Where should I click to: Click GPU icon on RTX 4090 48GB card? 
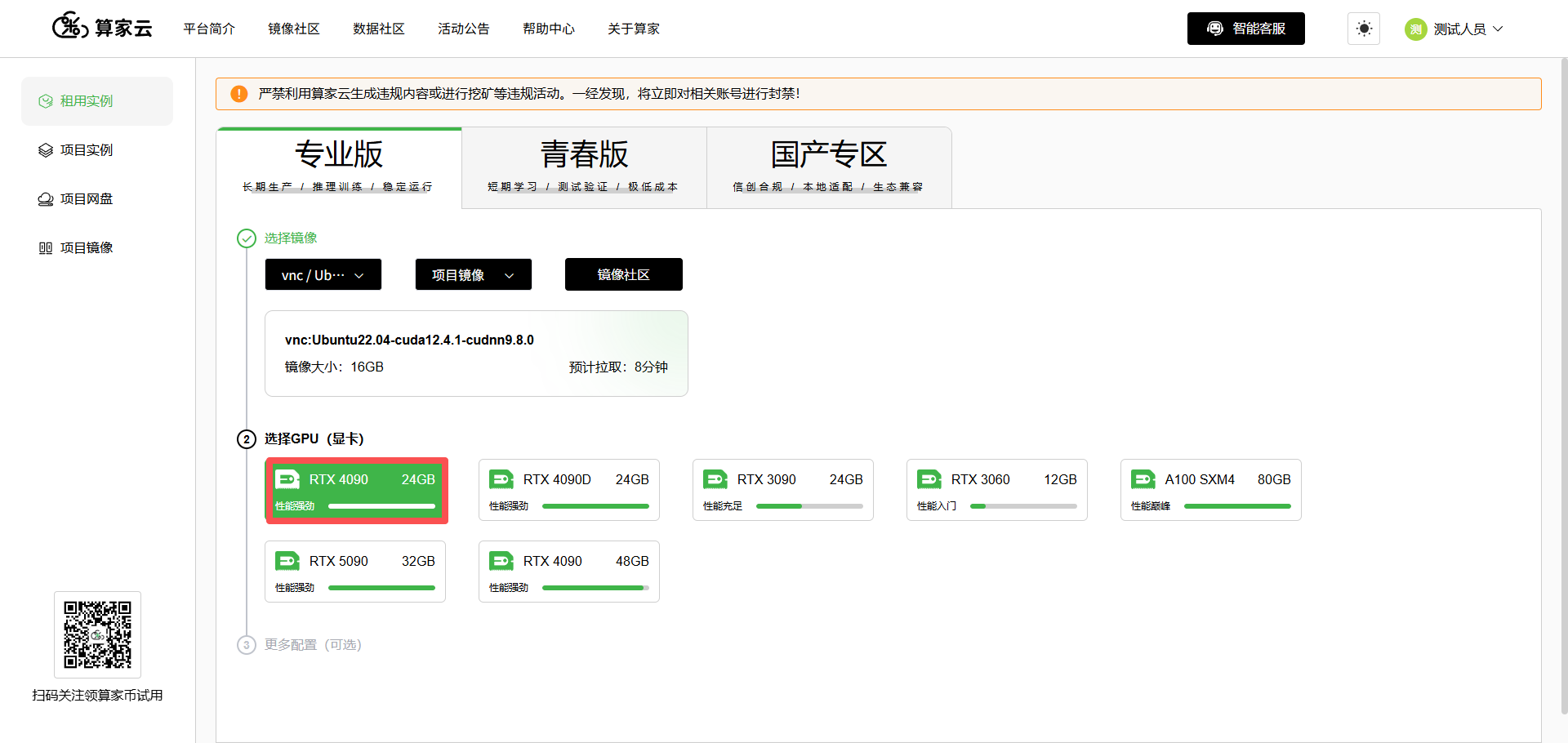501,561
